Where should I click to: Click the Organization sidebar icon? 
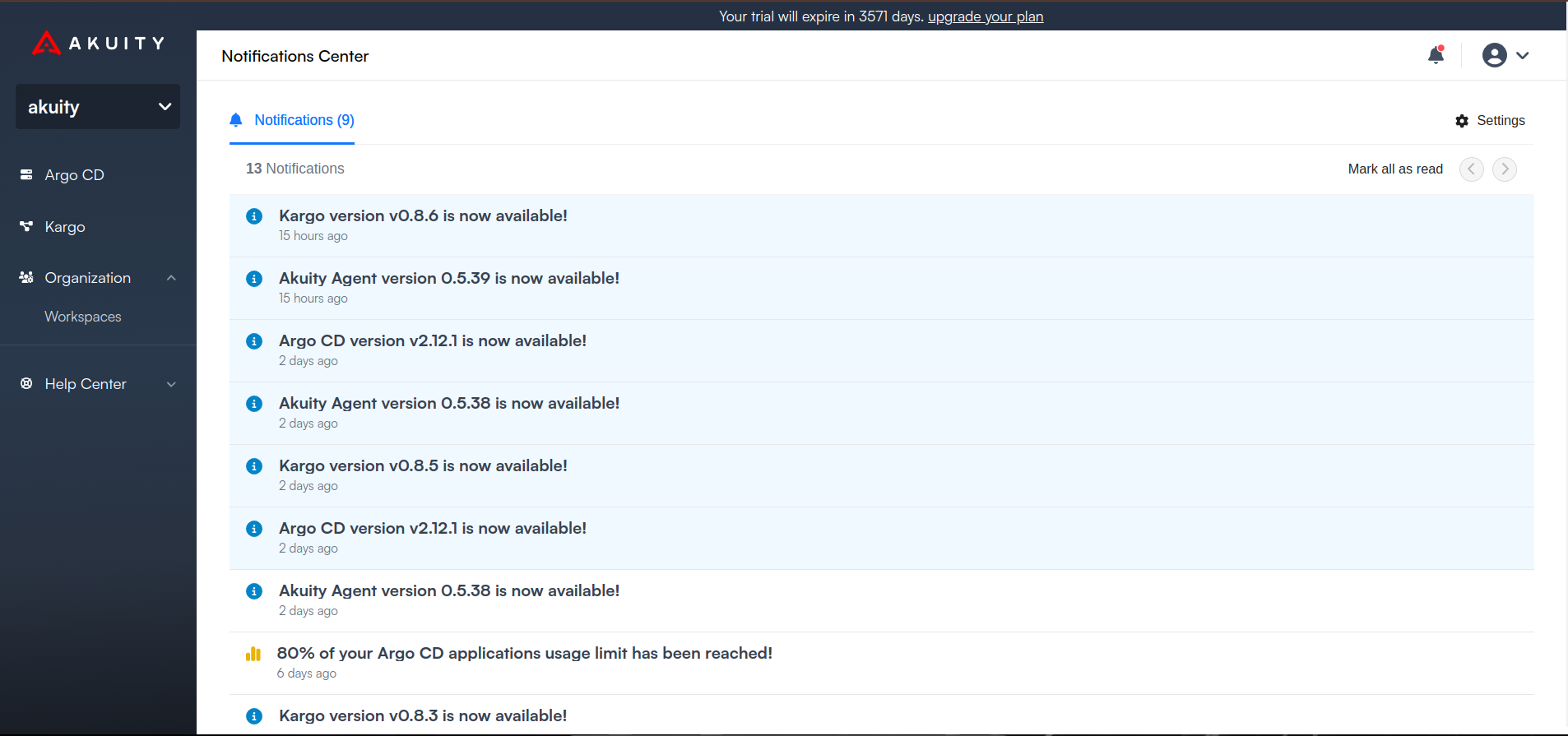(26, 277)
